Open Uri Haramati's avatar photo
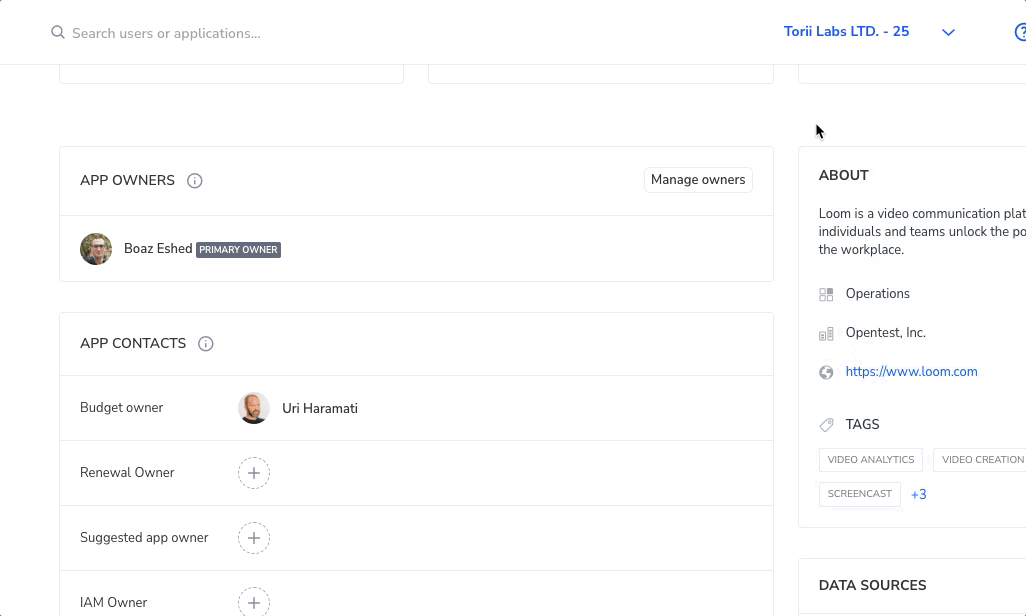Viewport: 1026px width, 616px height. point(254,408)
